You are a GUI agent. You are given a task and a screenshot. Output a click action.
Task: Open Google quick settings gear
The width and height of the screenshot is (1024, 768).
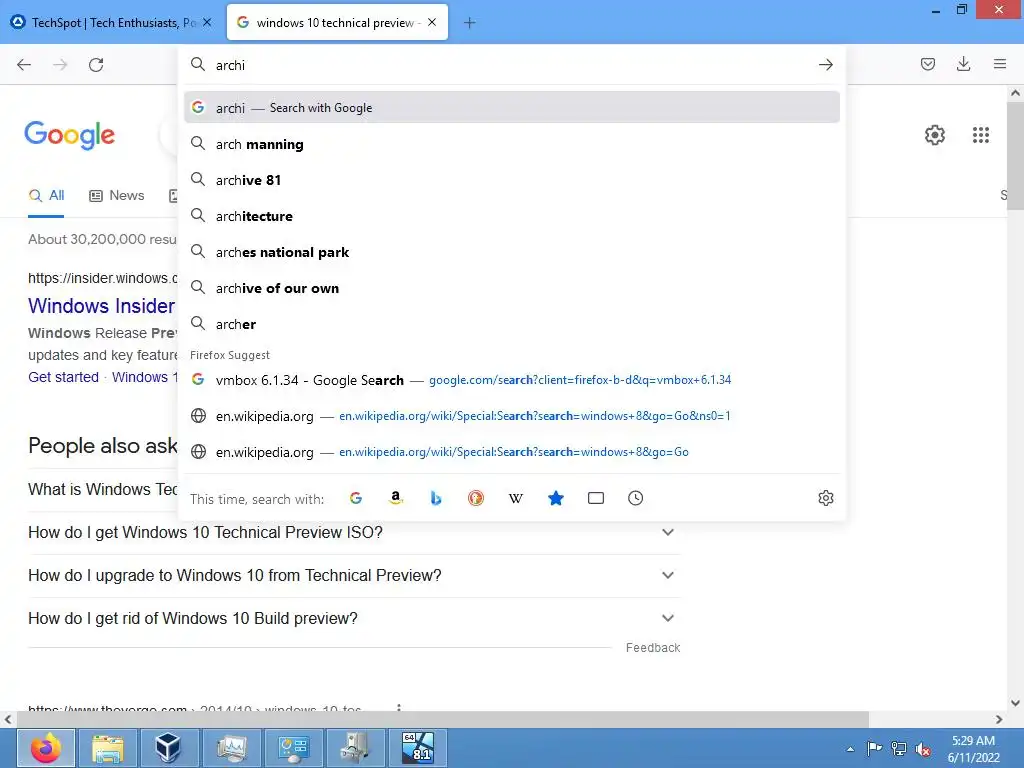[935, 135]
